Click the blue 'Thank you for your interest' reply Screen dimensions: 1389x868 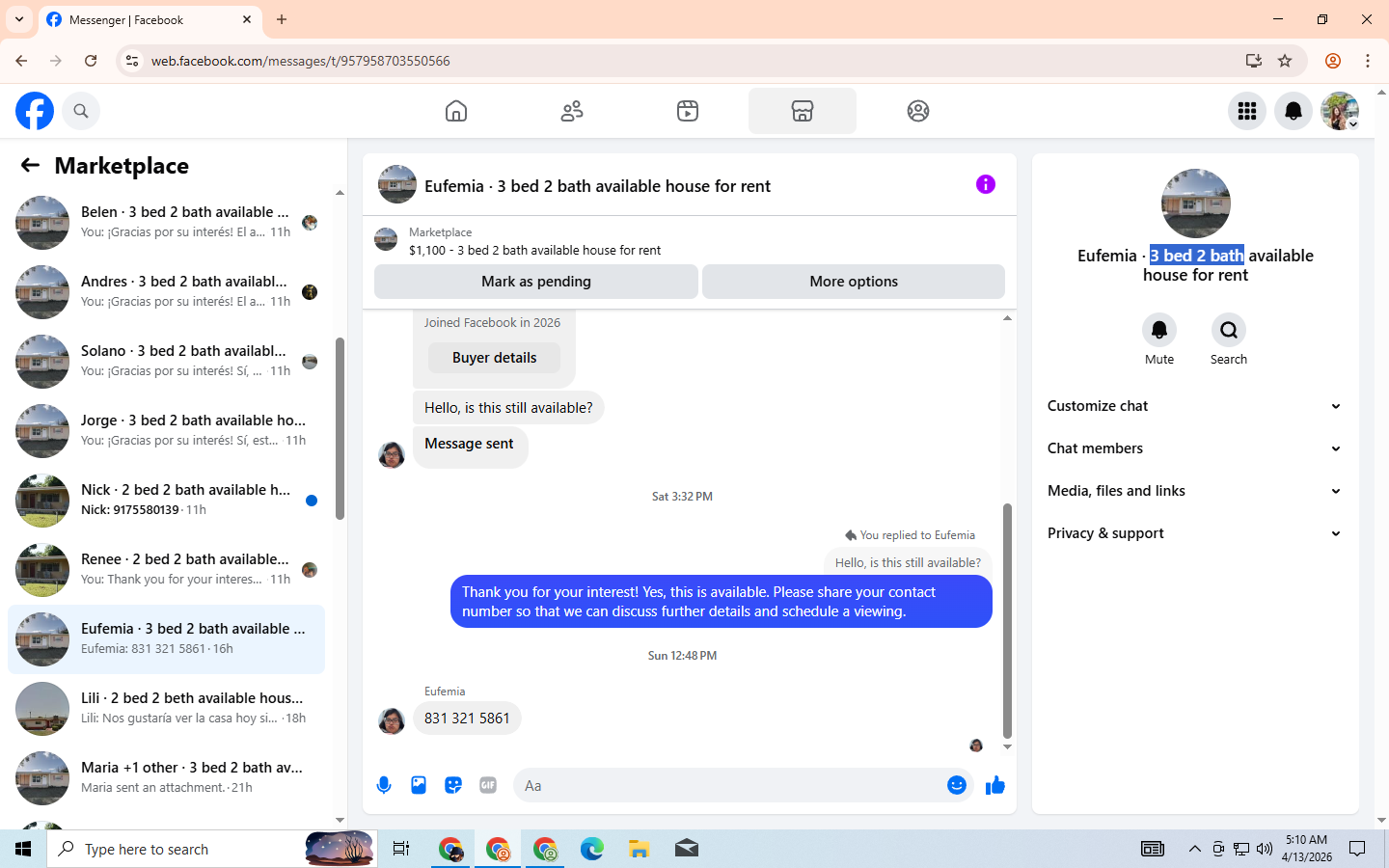(722, 602)
